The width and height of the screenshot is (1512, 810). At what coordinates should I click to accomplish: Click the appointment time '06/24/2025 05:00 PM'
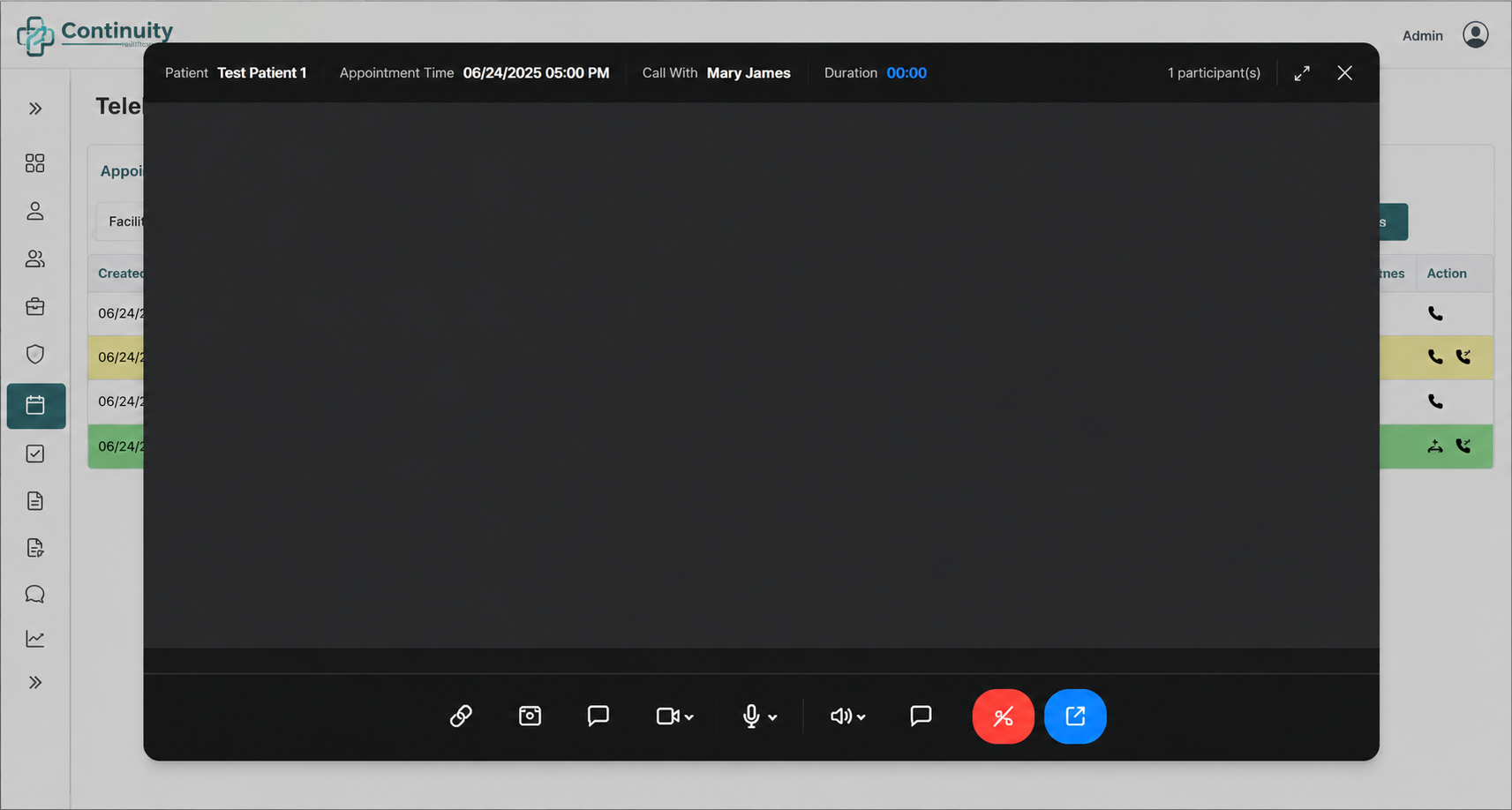pyautogui.click(x=536, y=73)
